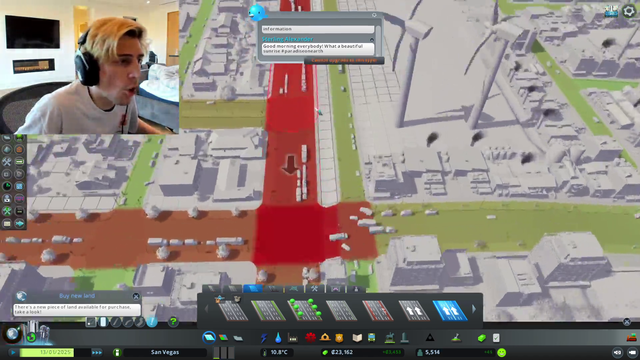Switch to the second roads category tab
The image size is (640, 360).
click(232, 289)
